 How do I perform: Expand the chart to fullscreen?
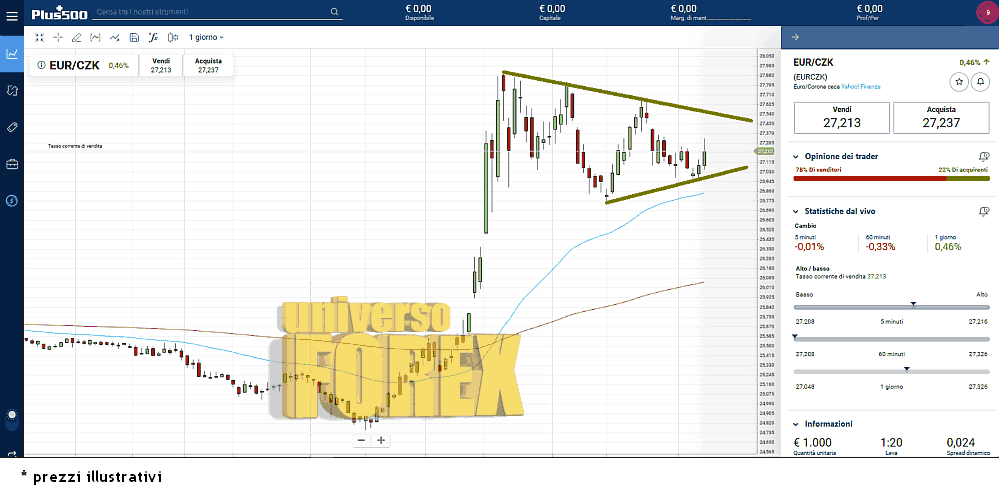pos(39,37)
